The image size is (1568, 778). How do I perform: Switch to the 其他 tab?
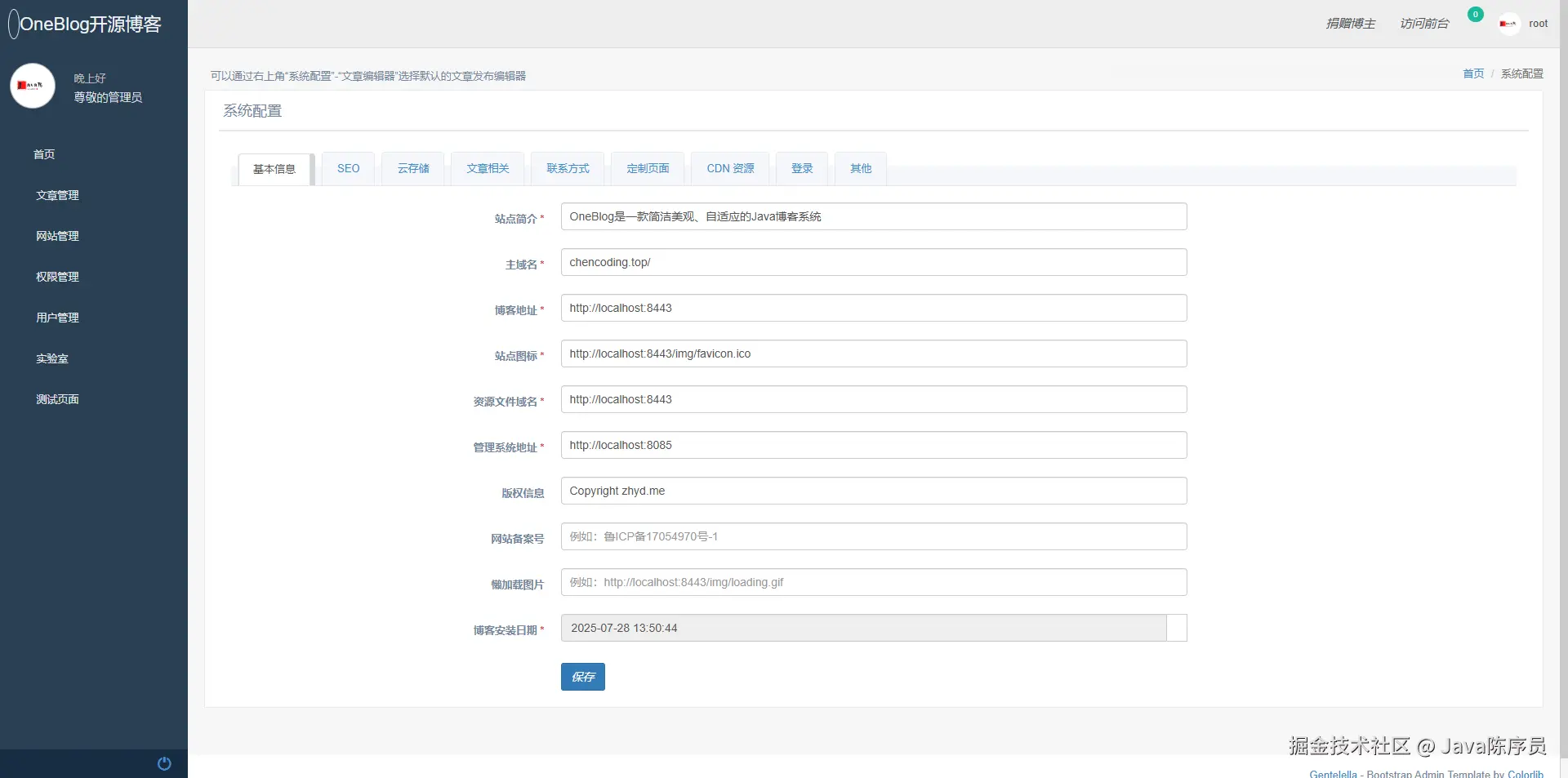tap(861, 168)
